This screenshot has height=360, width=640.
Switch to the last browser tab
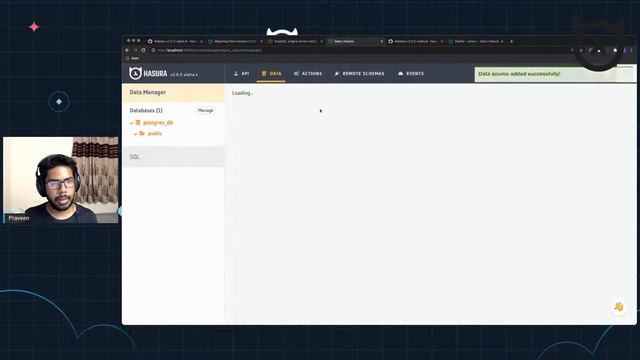point(476,41)
